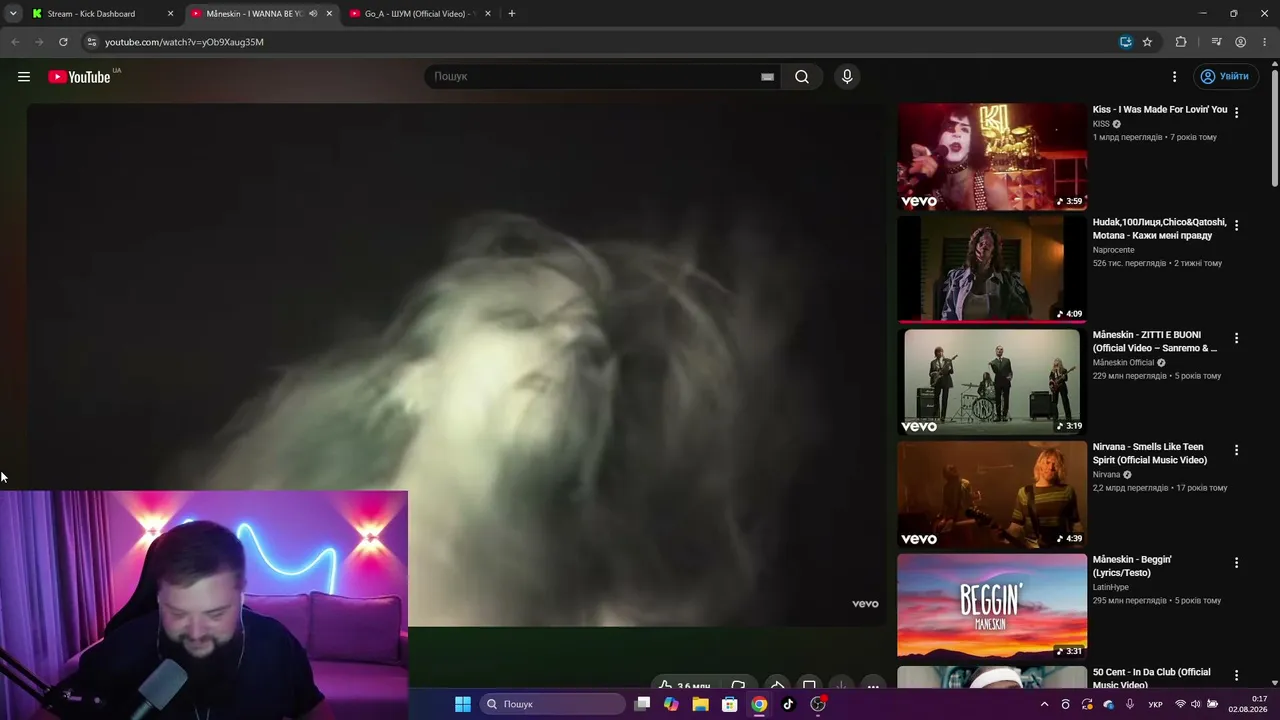1280x720 pixels.
Task: Open the Måneskin Beggin' lyrics thumbnail
Action: pyautogui.click(x=992, y=606)
